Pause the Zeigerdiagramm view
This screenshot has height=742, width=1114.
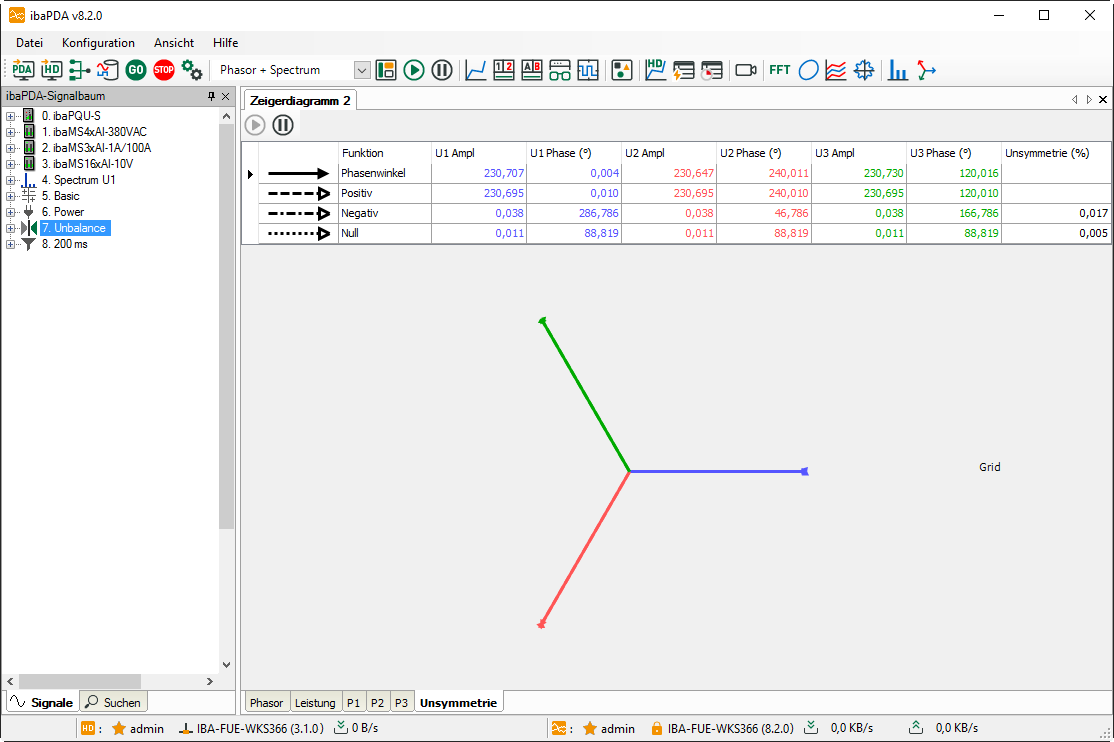pyautogui.click(x=283, y=125)
